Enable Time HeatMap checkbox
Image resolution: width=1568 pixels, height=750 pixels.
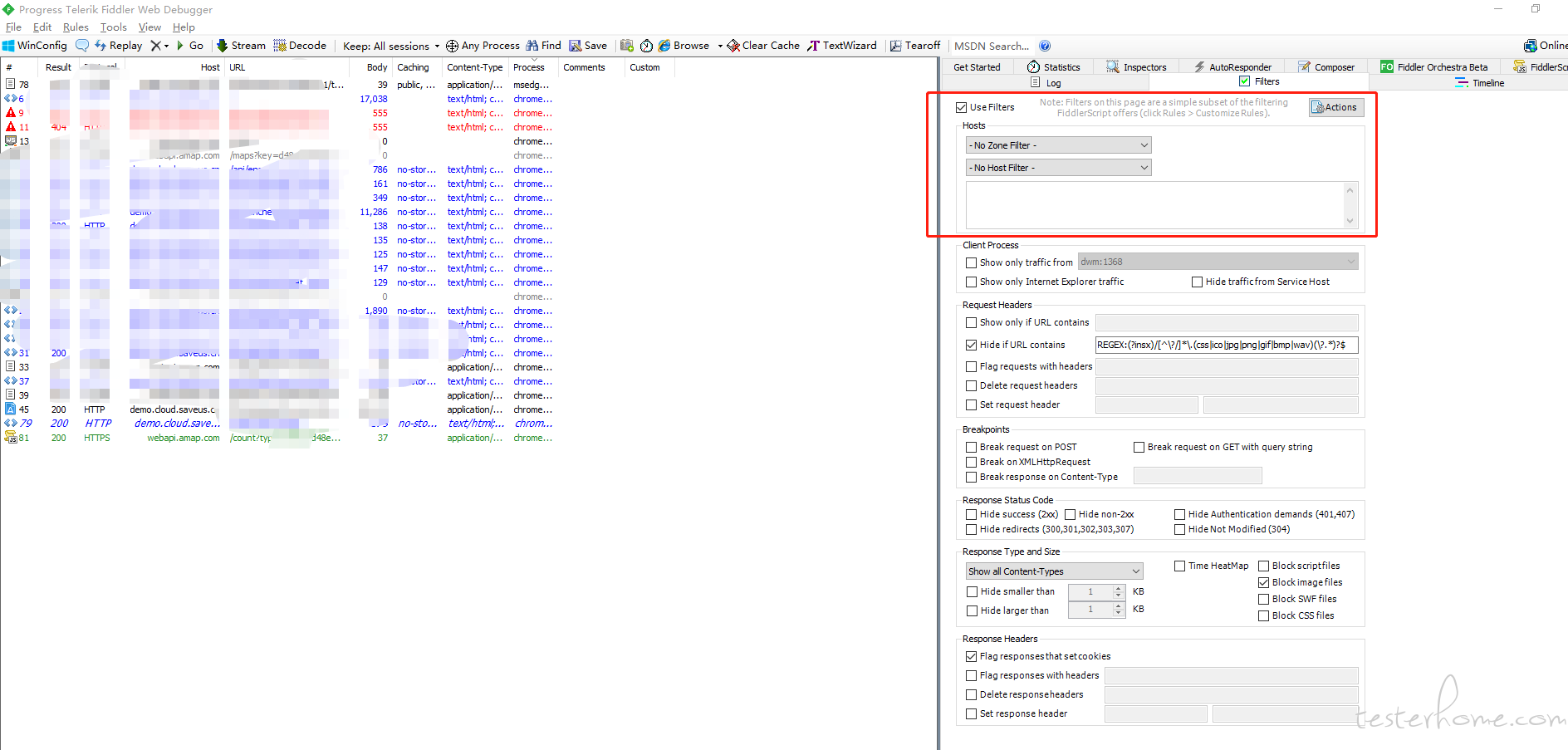(x=1179, y=566)
